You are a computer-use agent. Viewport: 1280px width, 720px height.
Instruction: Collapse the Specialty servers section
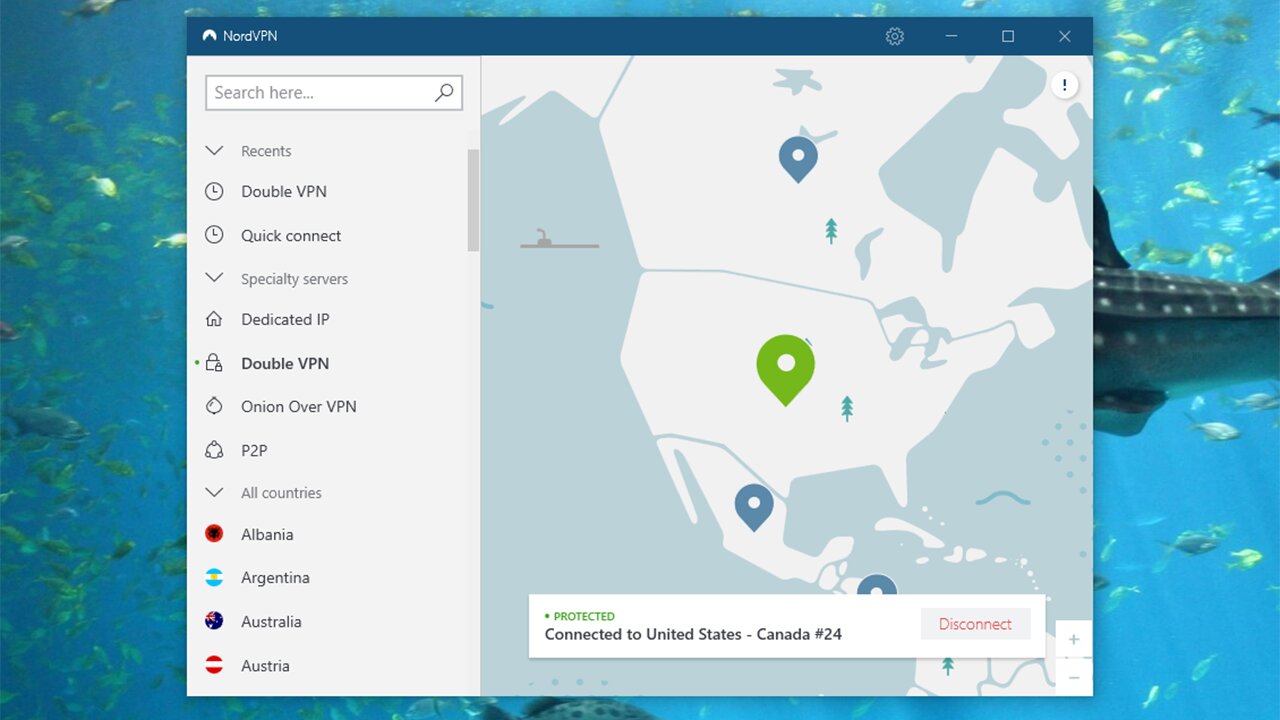tap(214, 279)
